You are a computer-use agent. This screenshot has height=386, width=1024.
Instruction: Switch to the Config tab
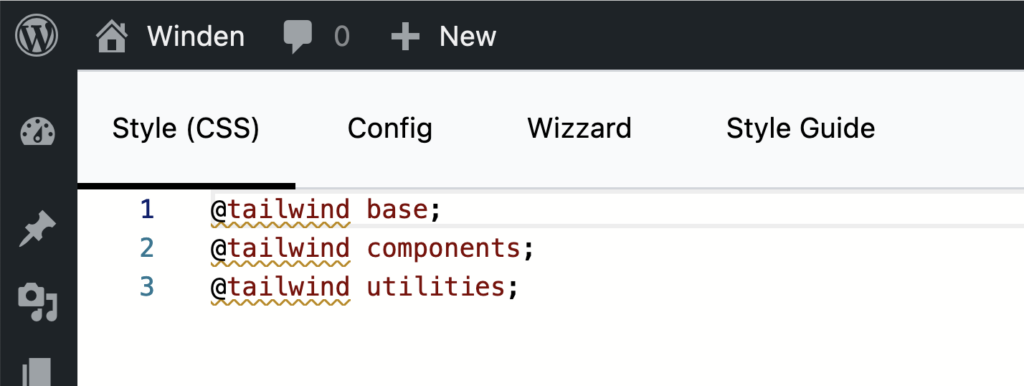coord(390,129)
